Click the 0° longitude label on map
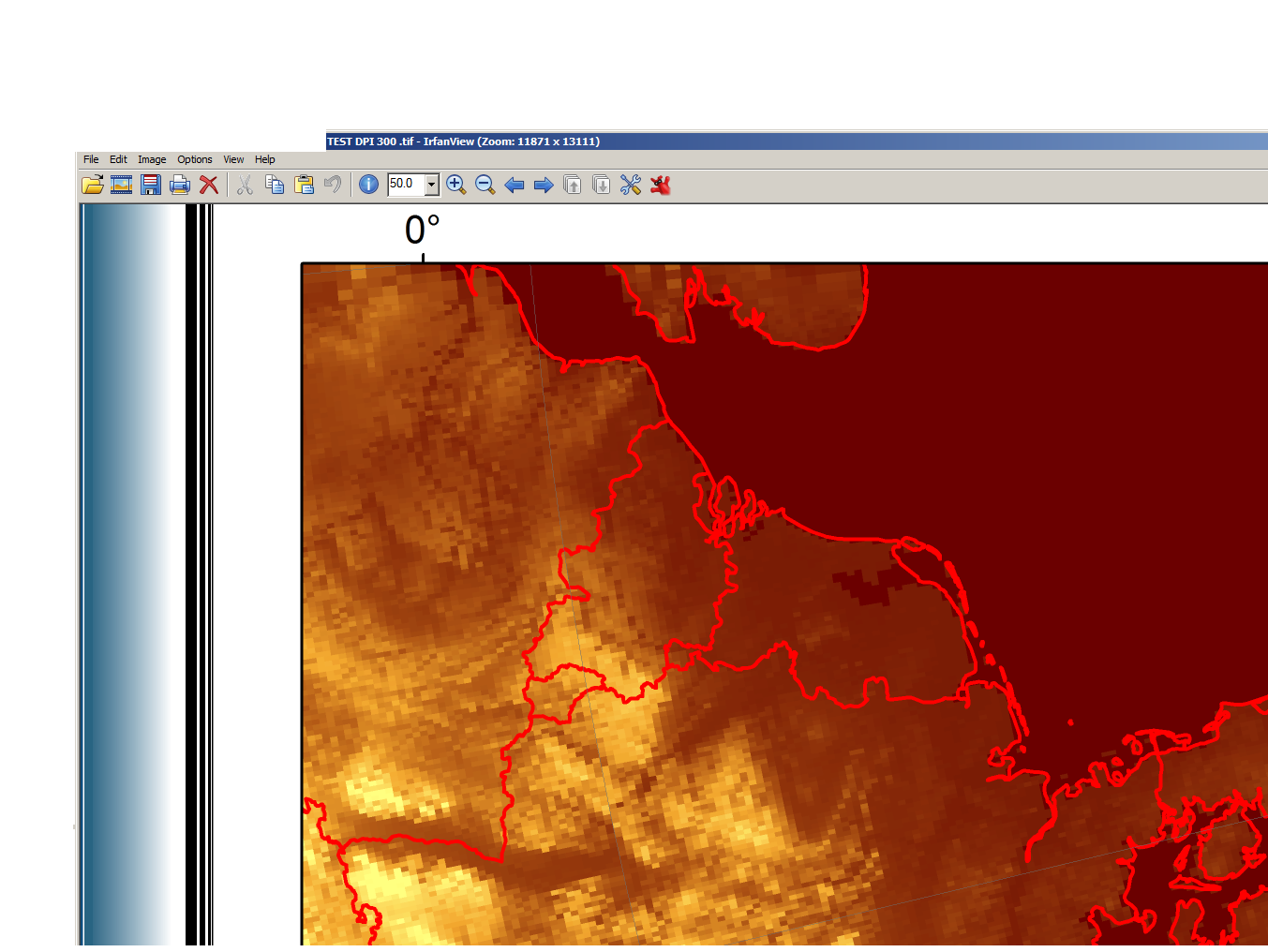This screenshot has width=1268, height=952. click(422, 230)
